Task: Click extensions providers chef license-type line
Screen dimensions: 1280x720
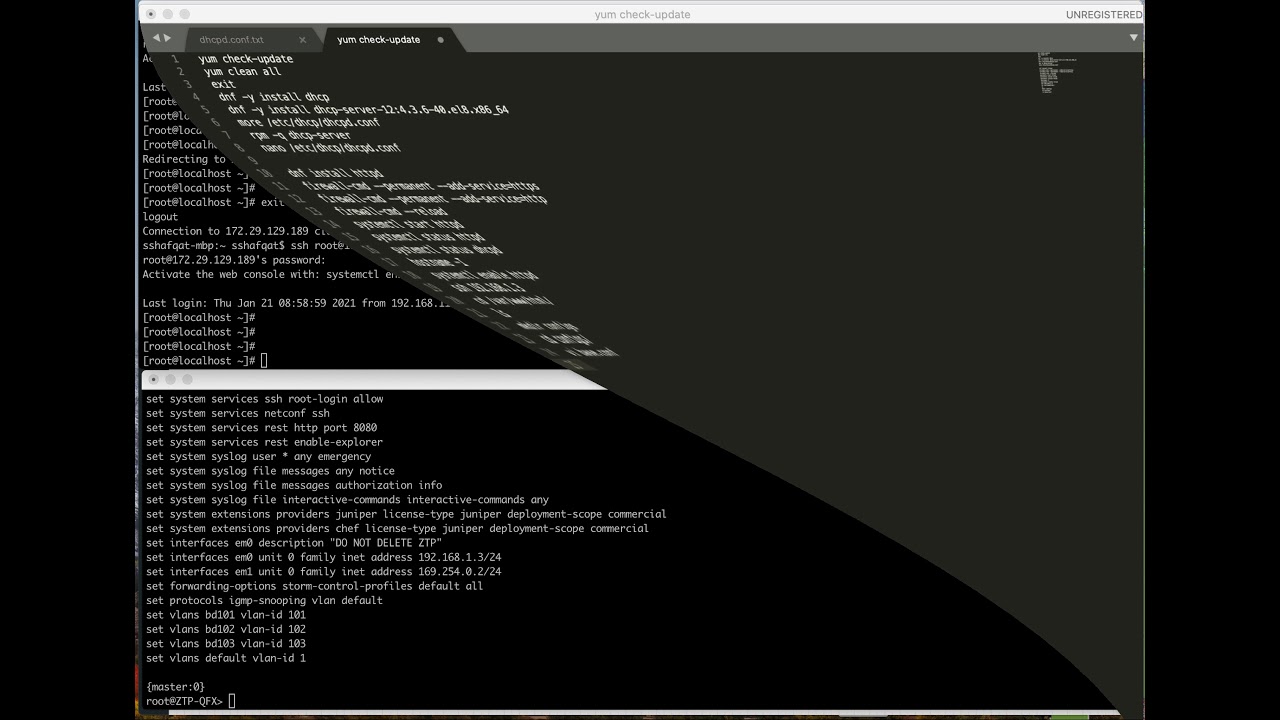Action: pyautogui.click(x=397, y=528)
